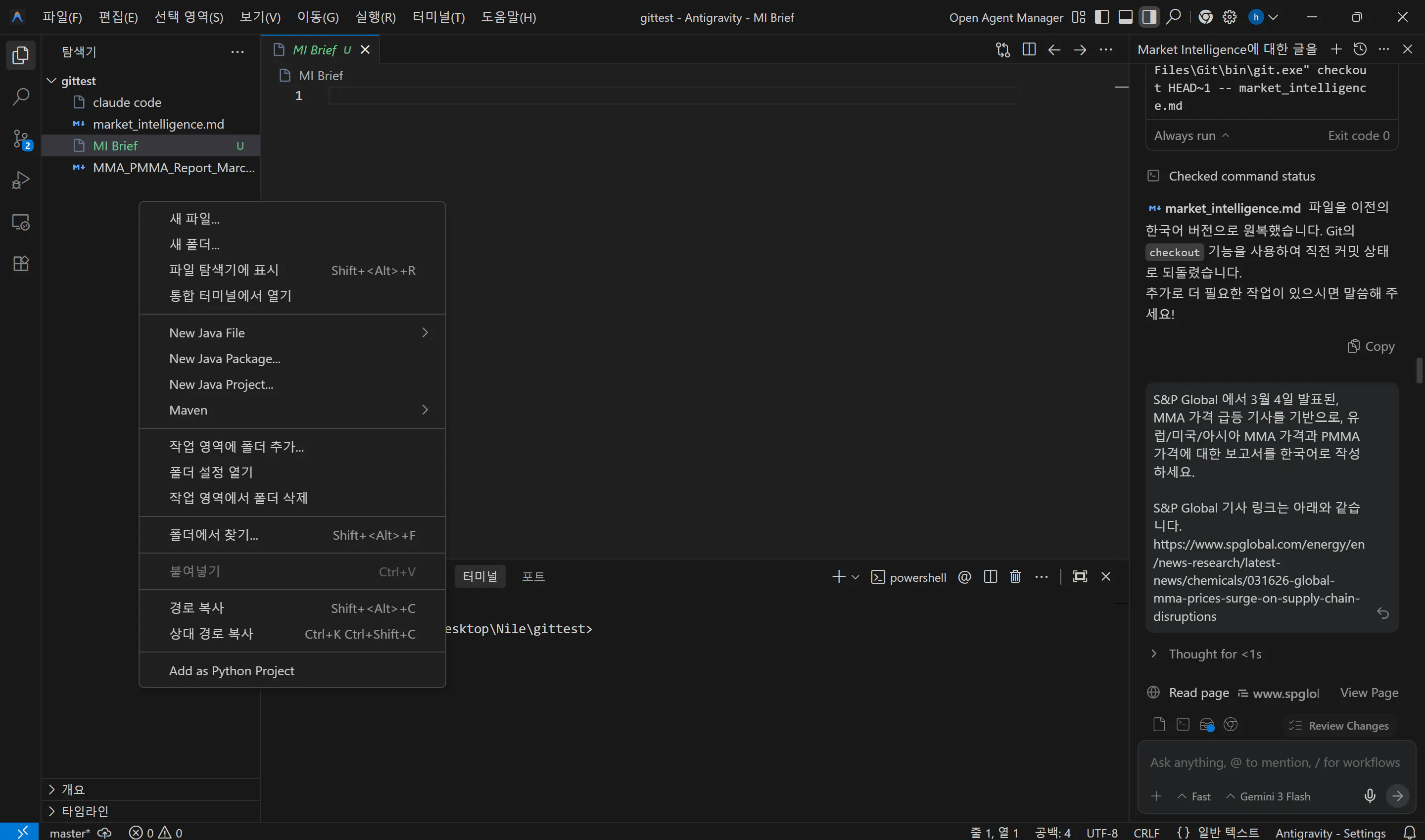Screen dimensions: 1425x840
Task: Click View Page next to Read page
Action: (1369, 693)
